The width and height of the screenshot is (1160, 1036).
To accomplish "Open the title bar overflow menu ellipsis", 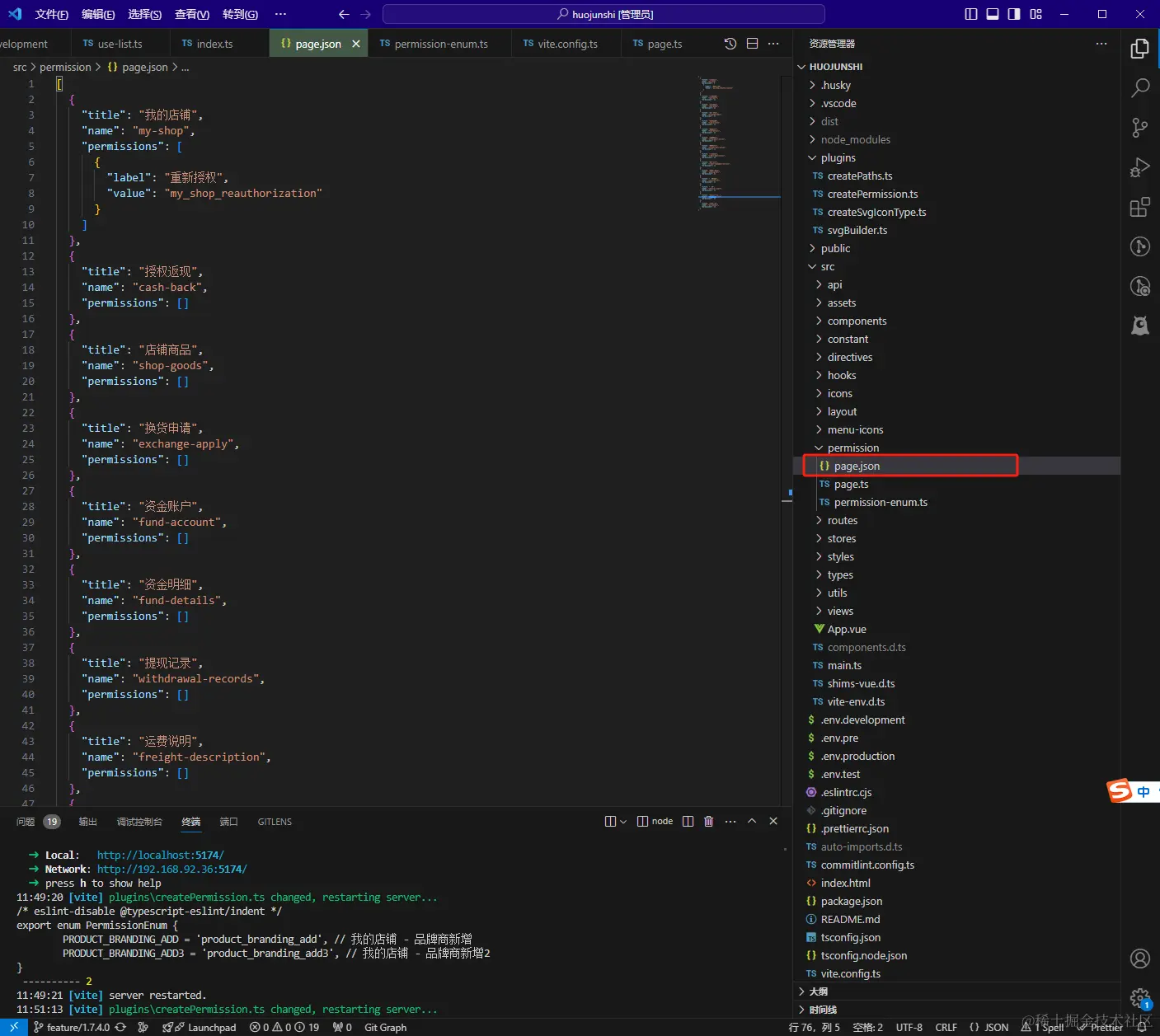I will [280, 14].
